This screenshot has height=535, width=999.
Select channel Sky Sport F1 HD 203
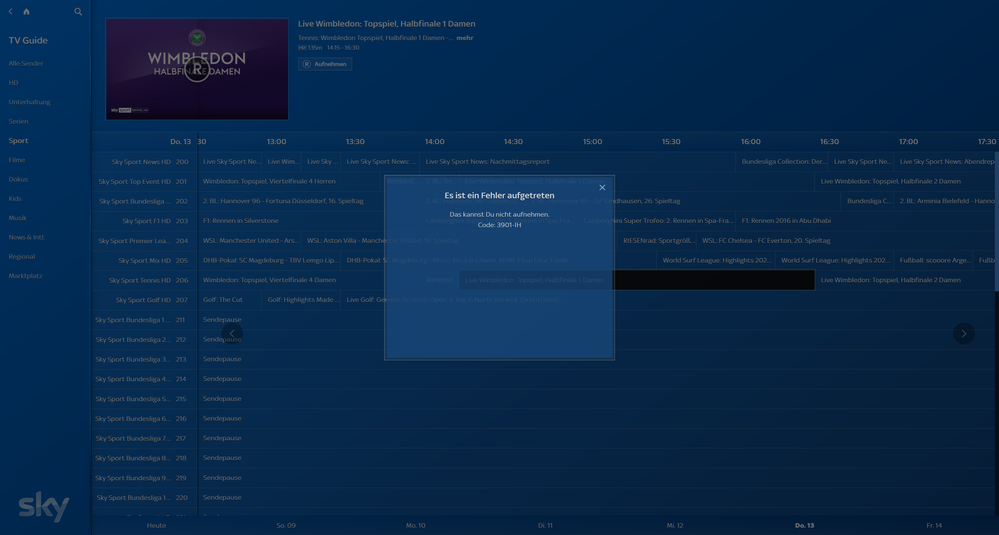(145, 221)
